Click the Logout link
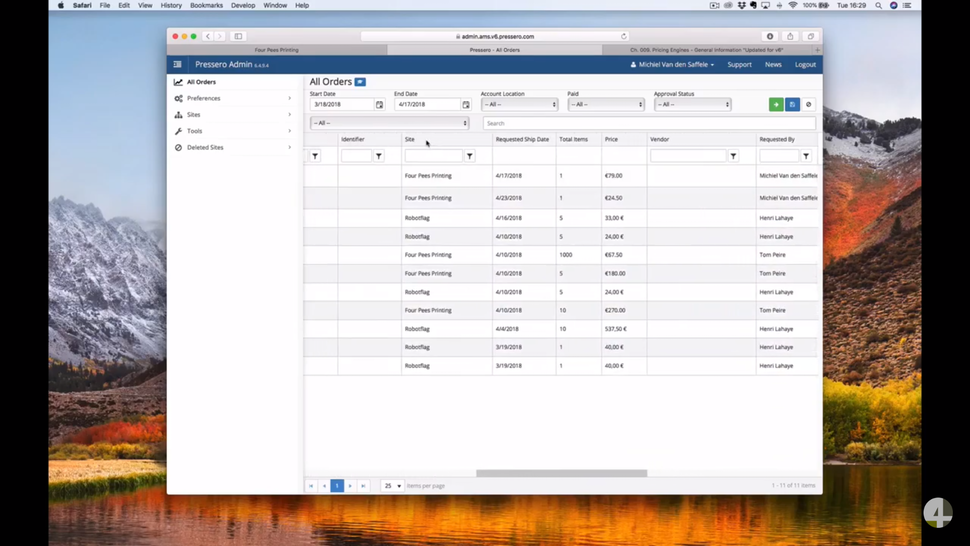 pyautogui.click(x=805, y=64)
